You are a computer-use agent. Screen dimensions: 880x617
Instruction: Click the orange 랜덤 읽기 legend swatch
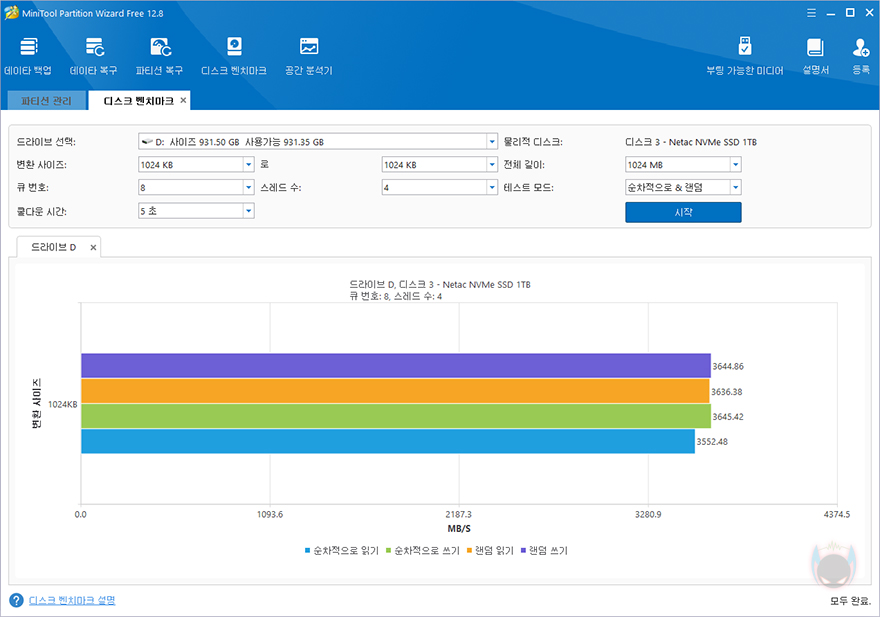tap(469, 550)
